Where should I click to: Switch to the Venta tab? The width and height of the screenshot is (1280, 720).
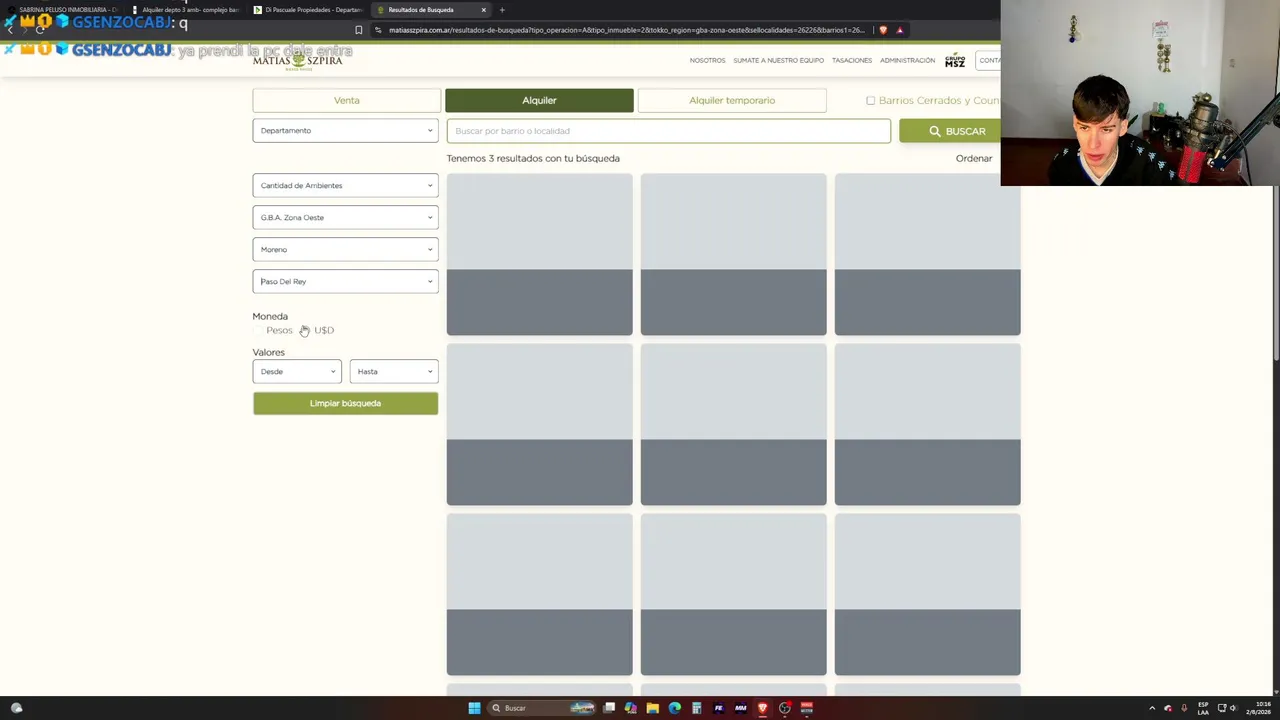(346, 100)
